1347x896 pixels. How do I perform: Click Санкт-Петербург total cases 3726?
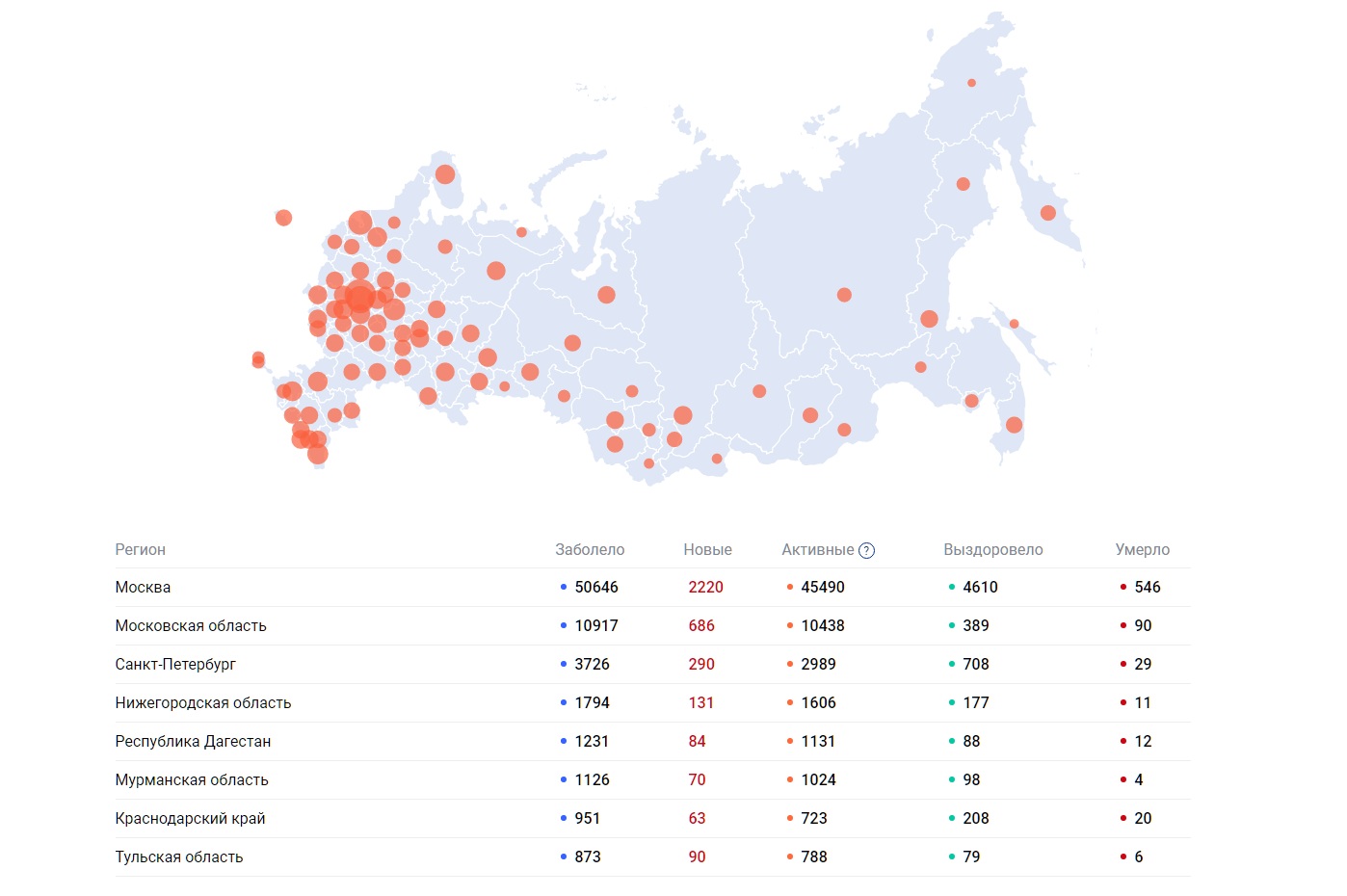point(592,665)
